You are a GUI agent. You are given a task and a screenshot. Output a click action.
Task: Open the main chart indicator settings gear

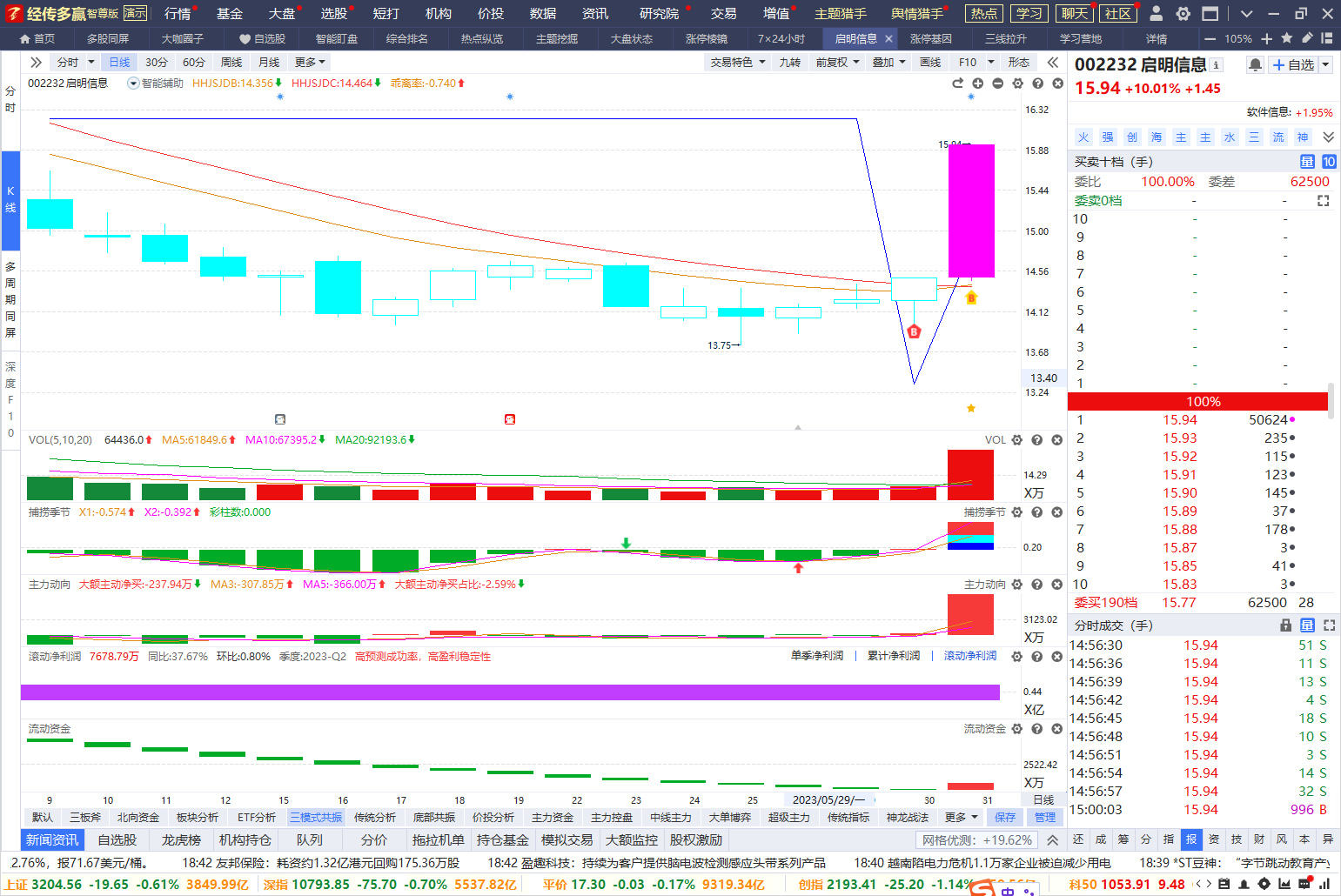pos(1018,83)
